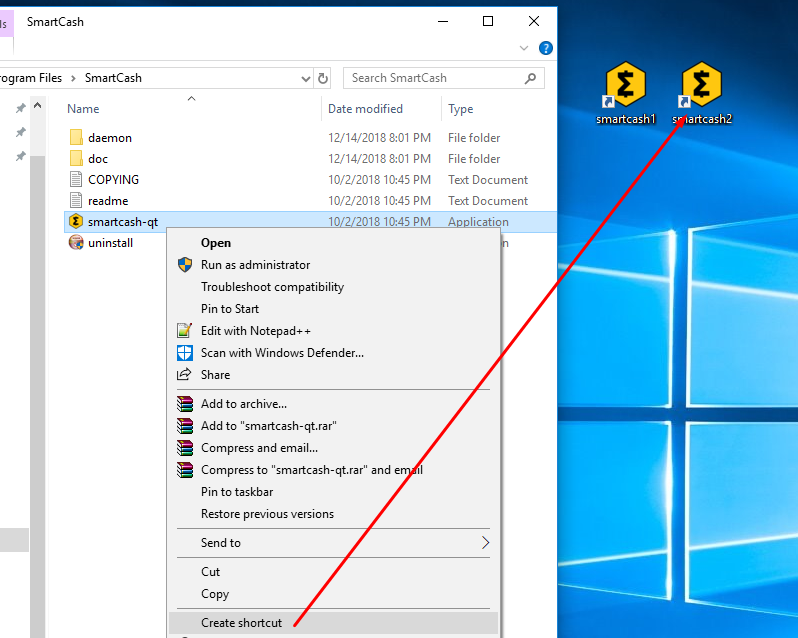Screen dimensions: 798x638
Task: Click the Notepad++ icon in context menu
Action: click(184, 331)
